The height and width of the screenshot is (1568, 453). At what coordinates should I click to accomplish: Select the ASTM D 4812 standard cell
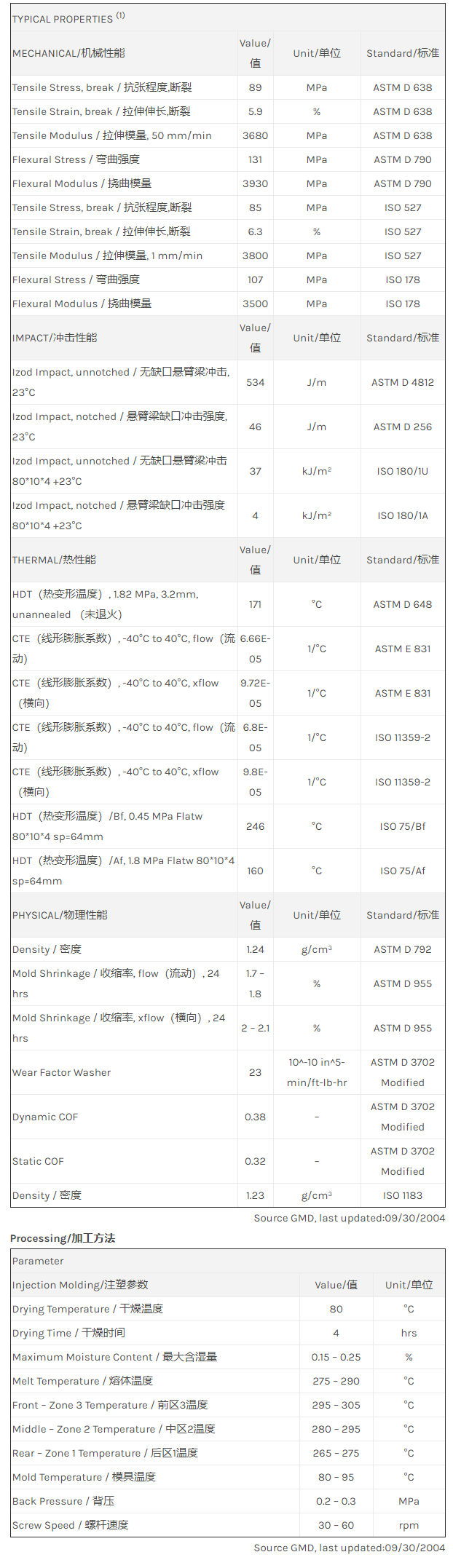tap(402, 382)
